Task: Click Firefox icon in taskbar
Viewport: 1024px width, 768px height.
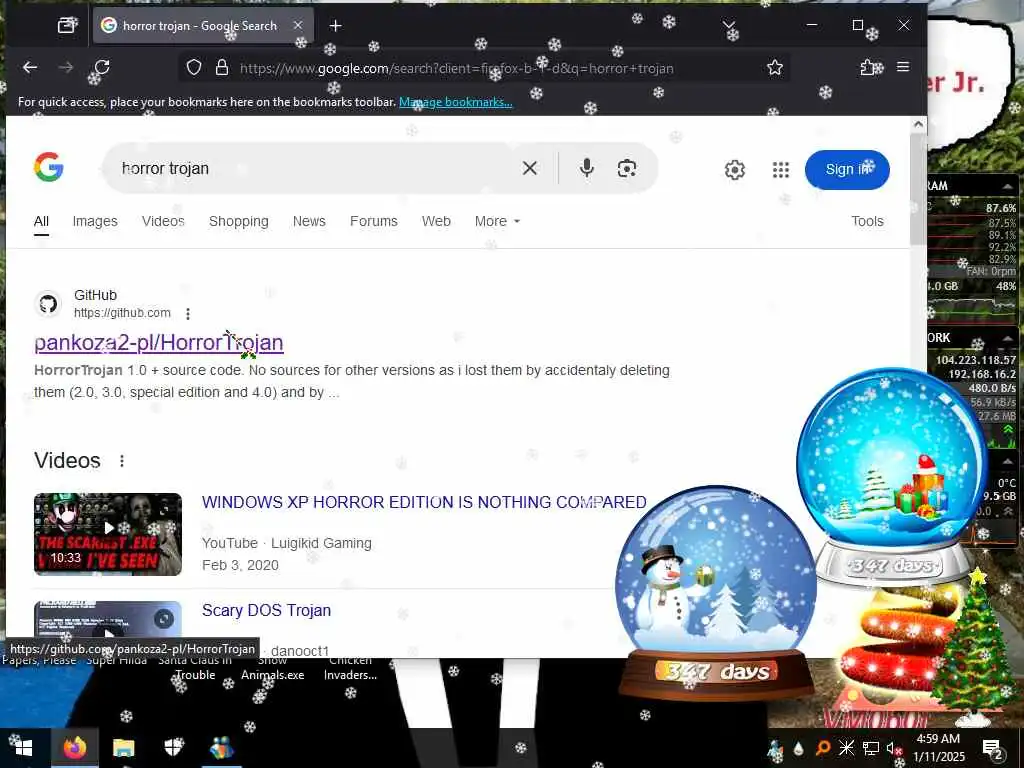Action: pyautogui.click(x=74, y=748)
